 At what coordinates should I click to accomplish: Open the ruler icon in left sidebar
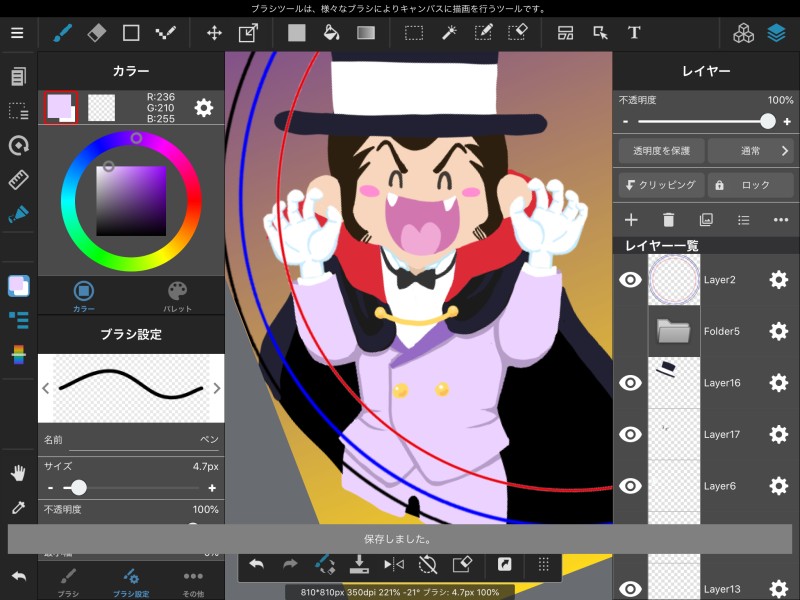pos(18,180)
